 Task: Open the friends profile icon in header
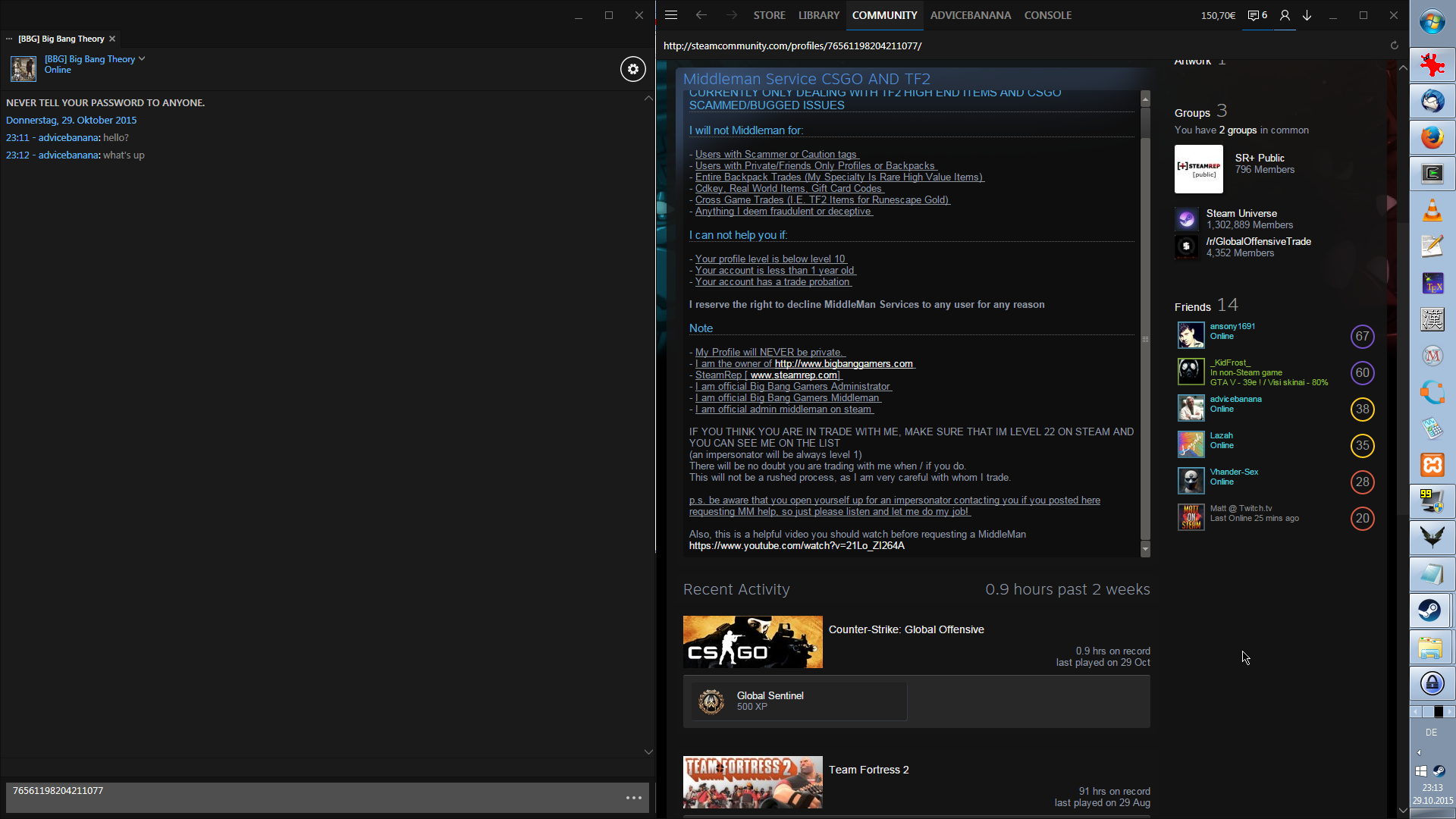(1285, 15)
